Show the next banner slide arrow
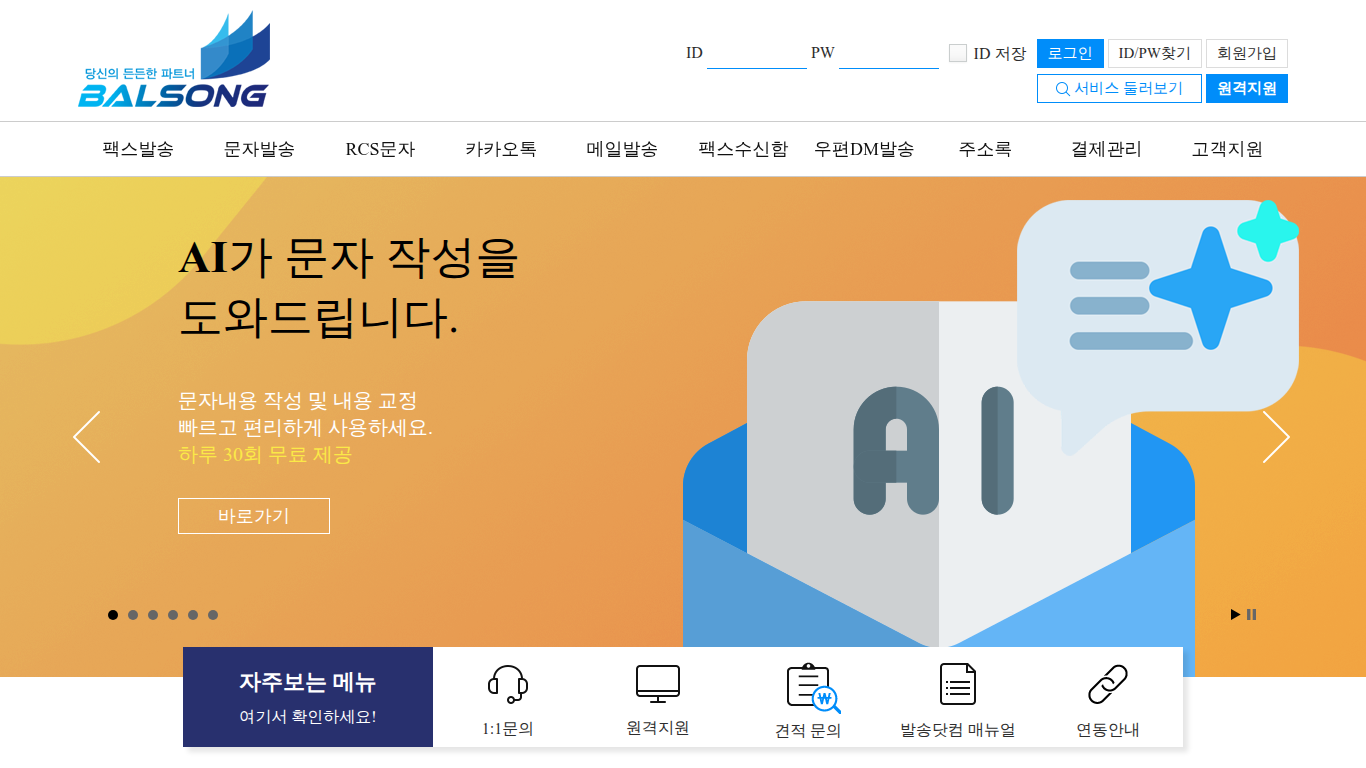Image resolution: width=1366 pixels, height=768 pixels. pyautogui.click(x=1276, y=437)
